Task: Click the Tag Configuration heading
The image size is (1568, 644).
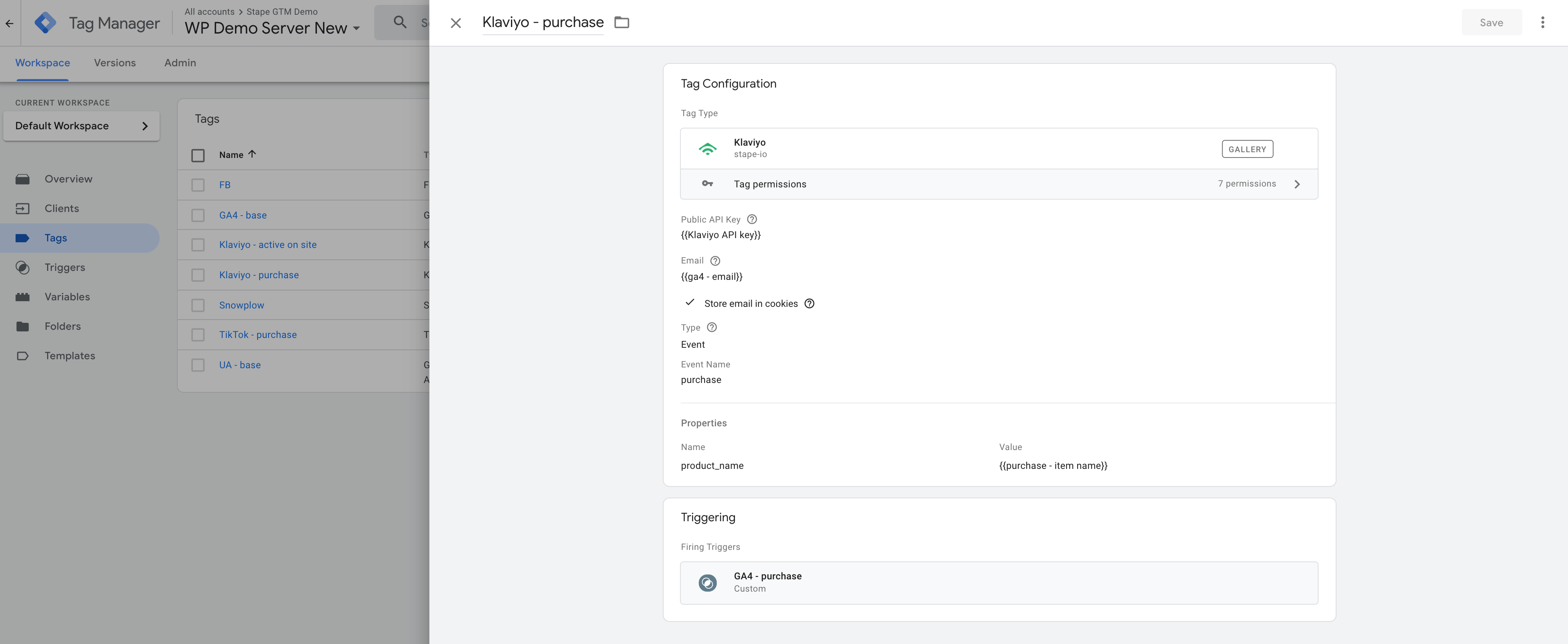Action: click(x=729, y=83)
